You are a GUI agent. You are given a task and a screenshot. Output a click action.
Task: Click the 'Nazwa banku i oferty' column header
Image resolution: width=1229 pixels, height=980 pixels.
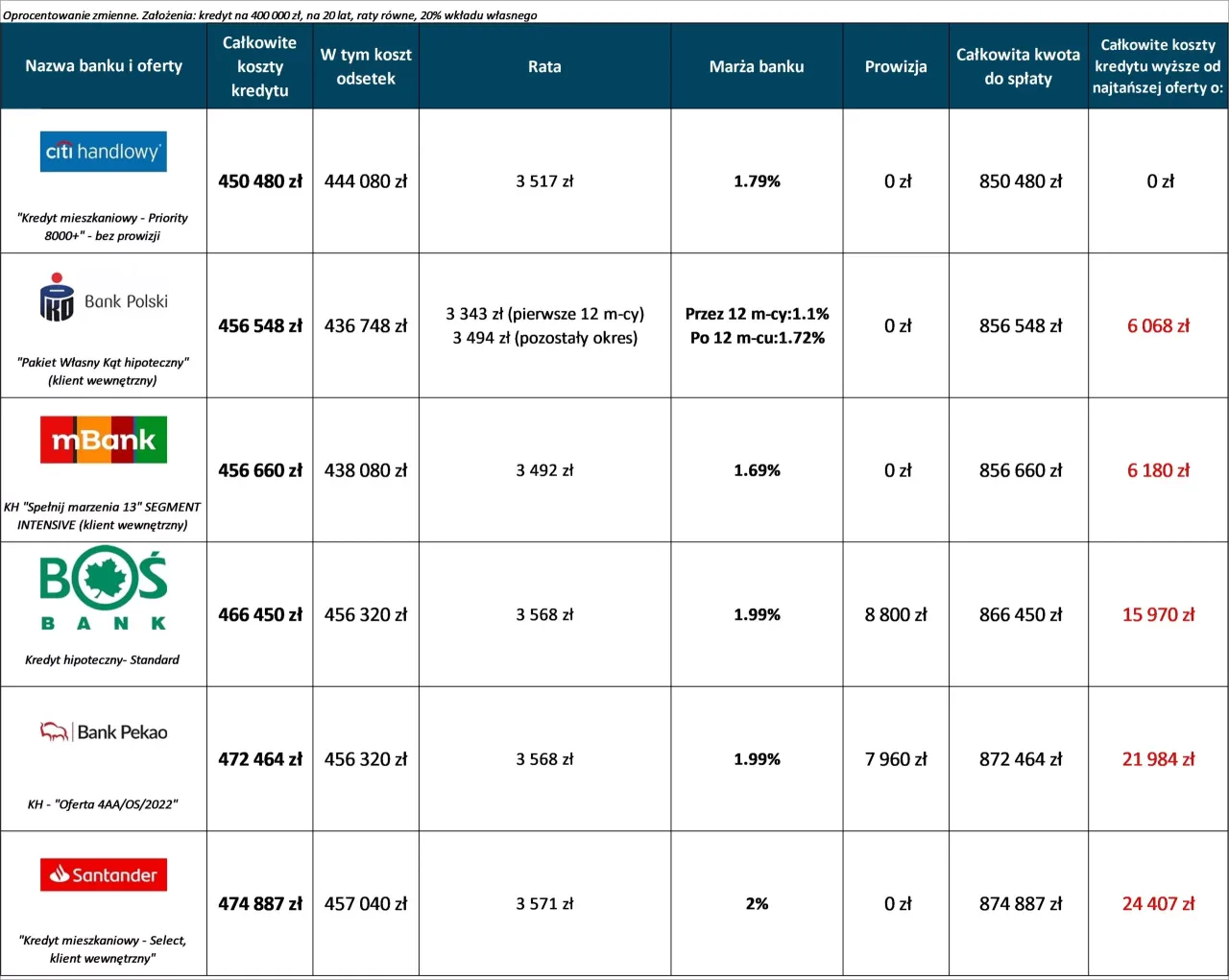coord(103,65)
